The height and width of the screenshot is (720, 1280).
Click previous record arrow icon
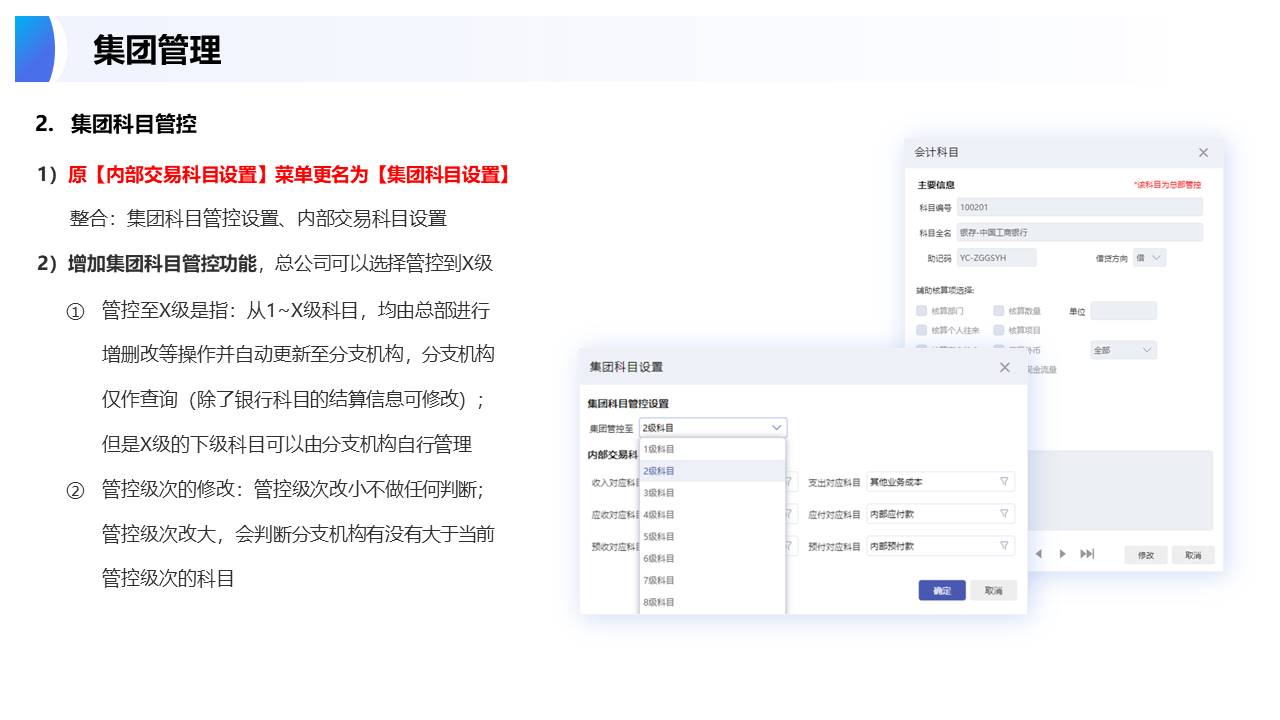(x=1038, y=554)
